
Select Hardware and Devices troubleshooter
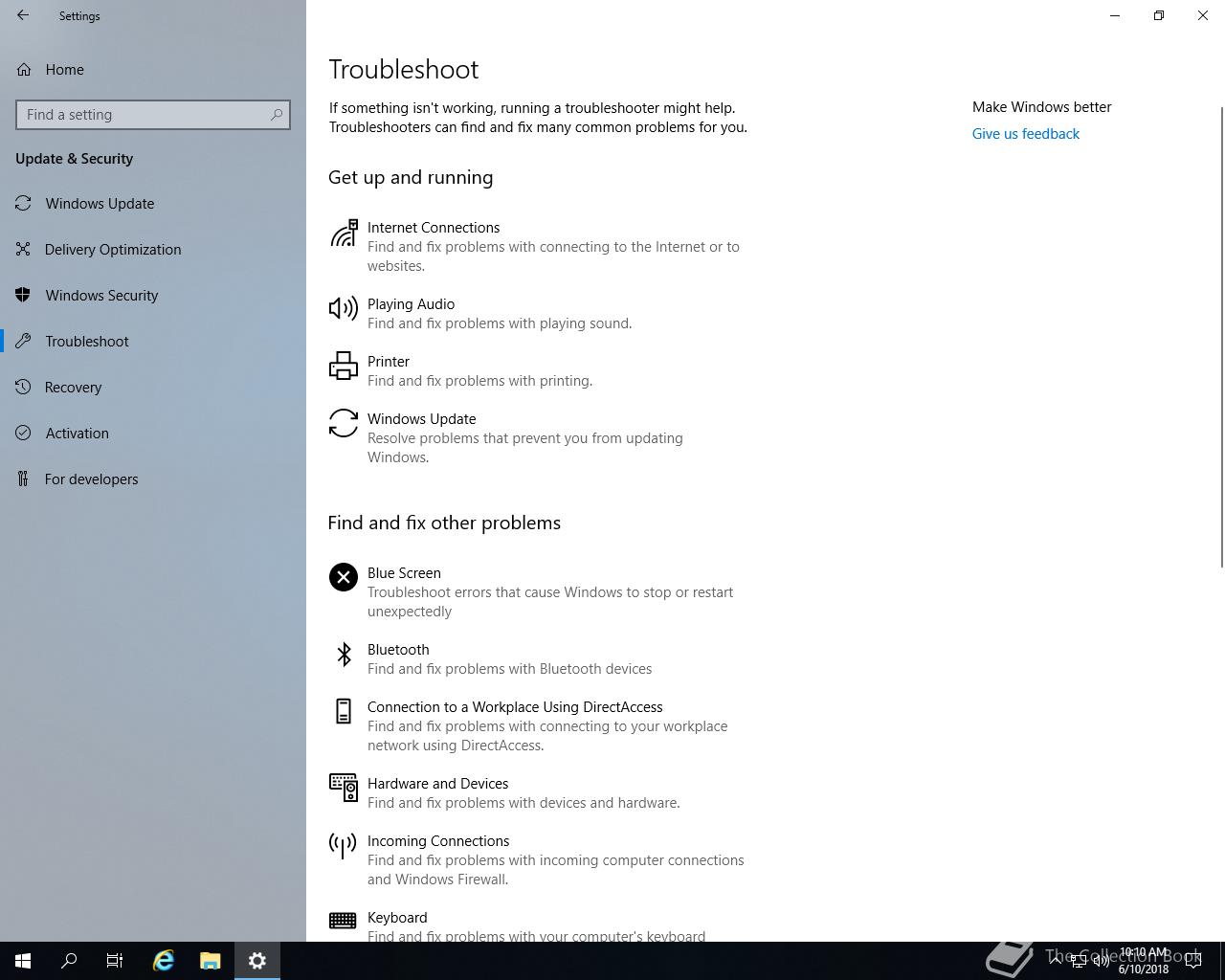[538, 792]
